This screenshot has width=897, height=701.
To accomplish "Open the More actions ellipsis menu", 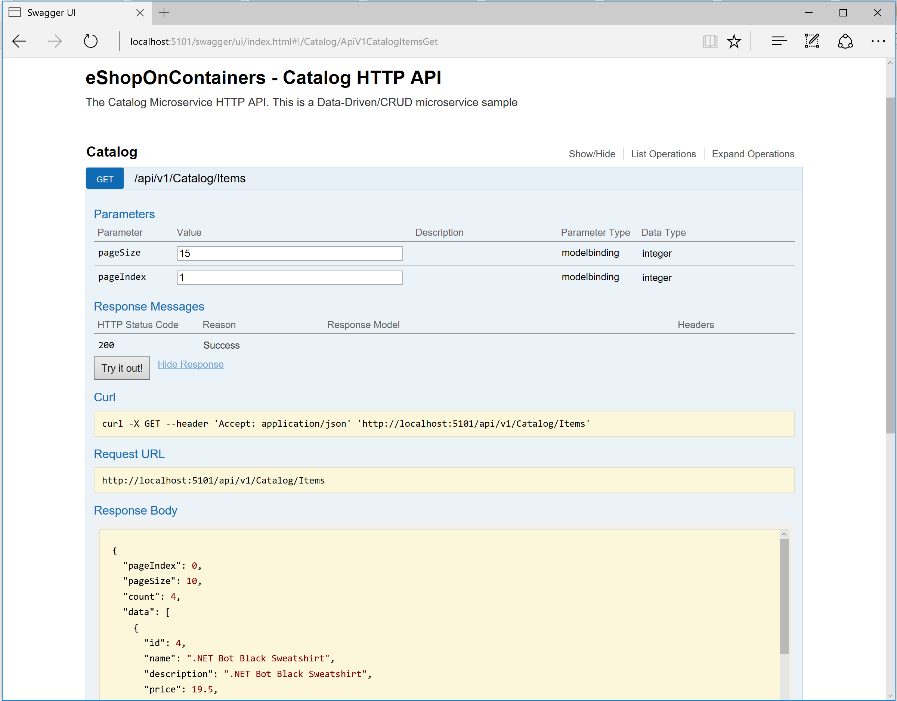I will click(878, 41).
